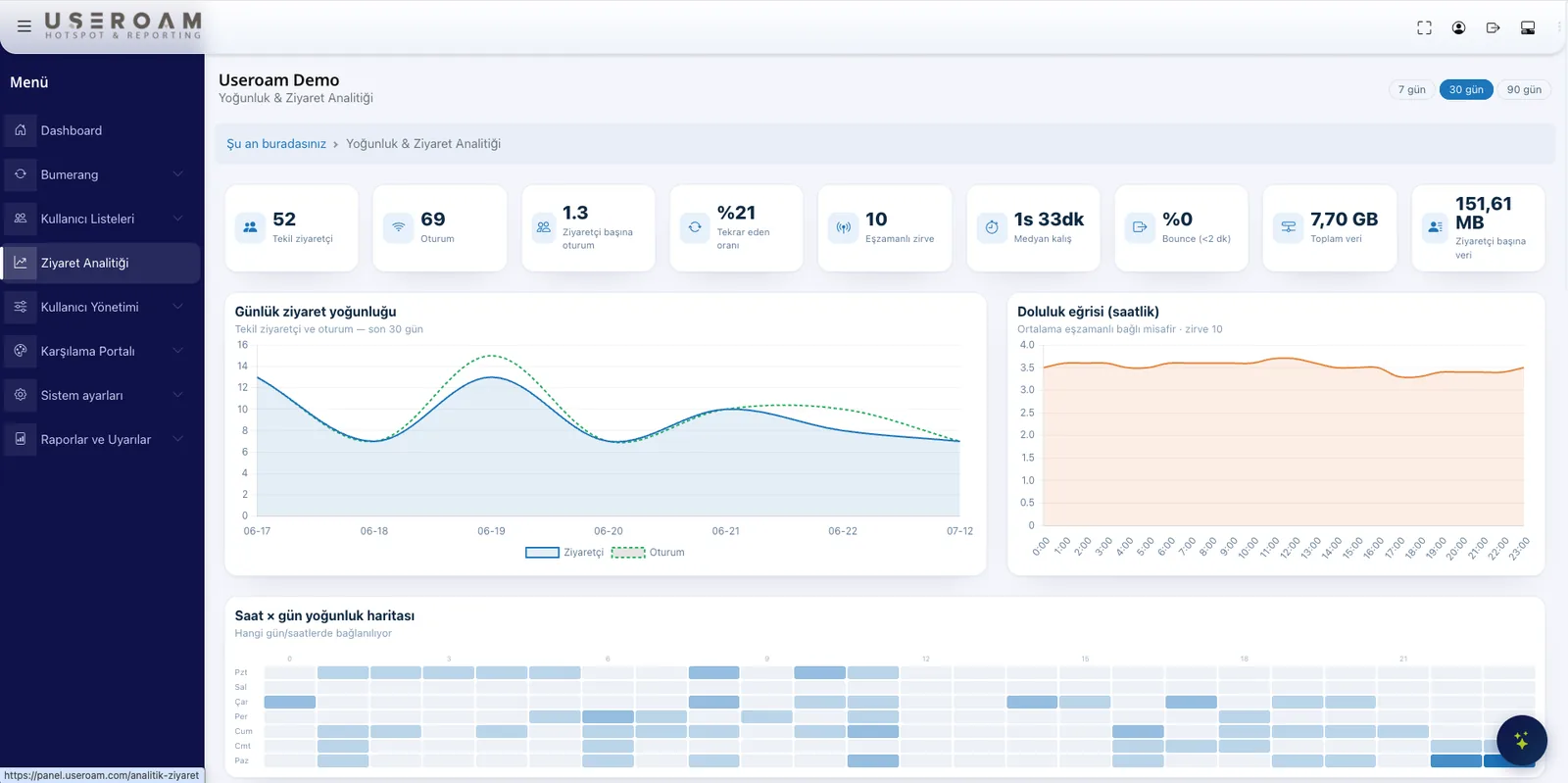Screen dimensions: 1568x783
Task: Click the 69 Oturum value
Action: point(433,220)
